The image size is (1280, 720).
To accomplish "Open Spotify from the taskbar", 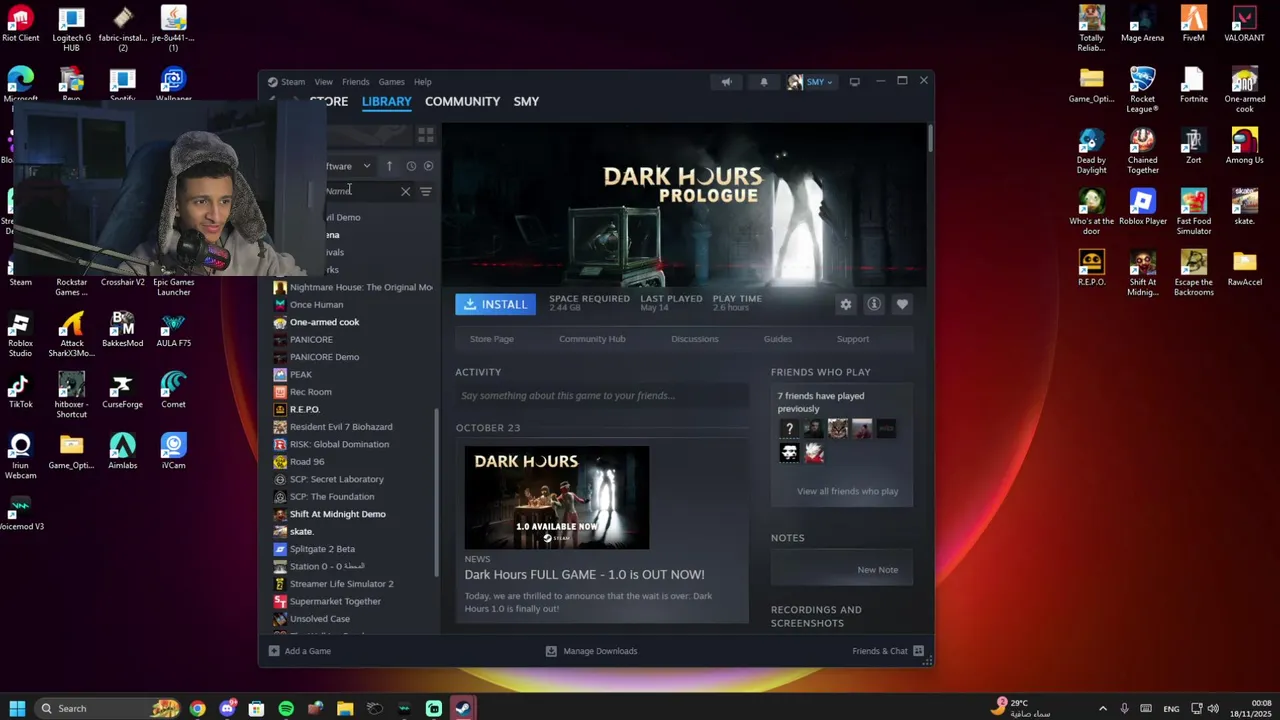I will 286,708.
